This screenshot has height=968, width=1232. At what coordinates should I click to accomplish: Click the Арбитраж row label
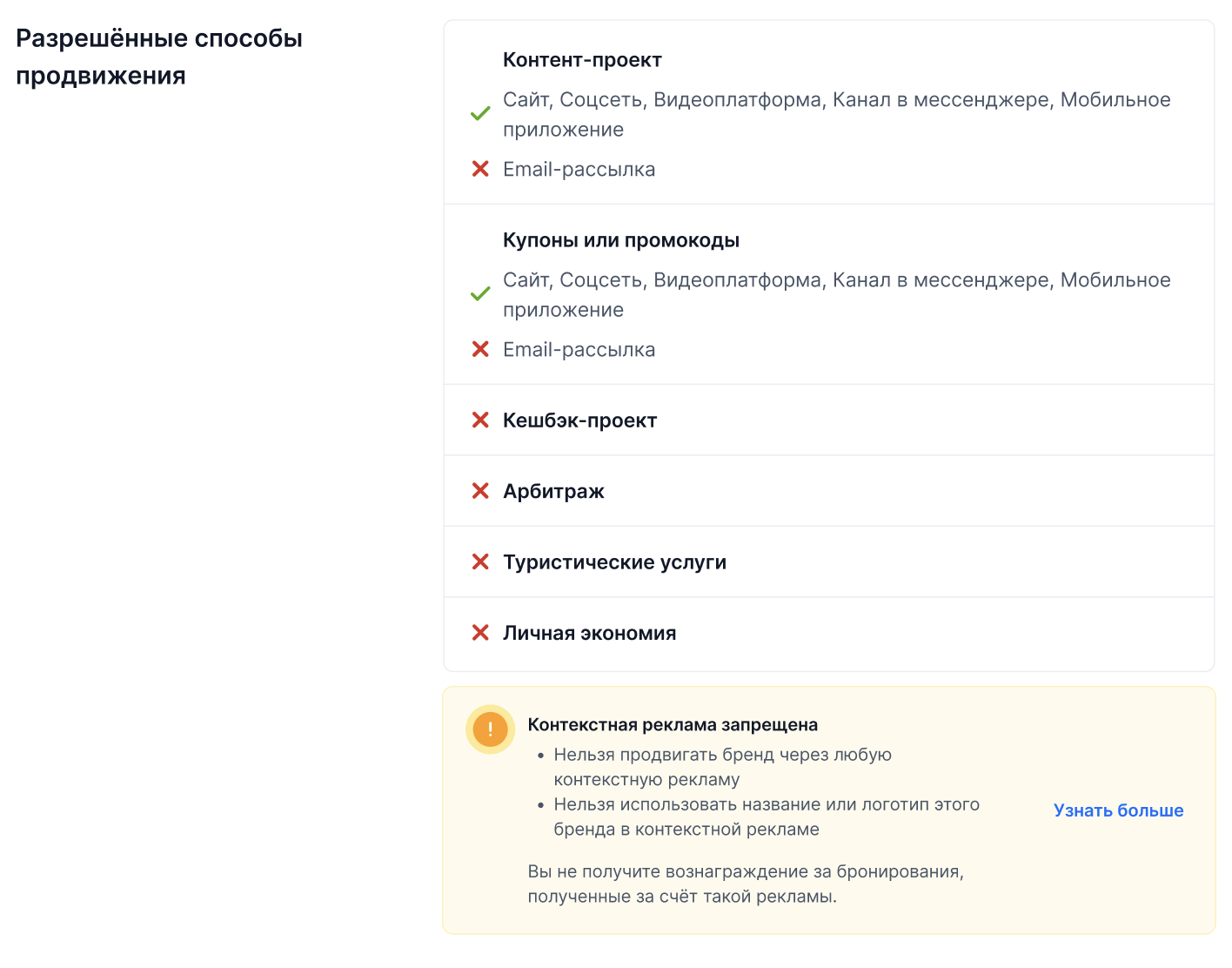[x=553, y=491]
